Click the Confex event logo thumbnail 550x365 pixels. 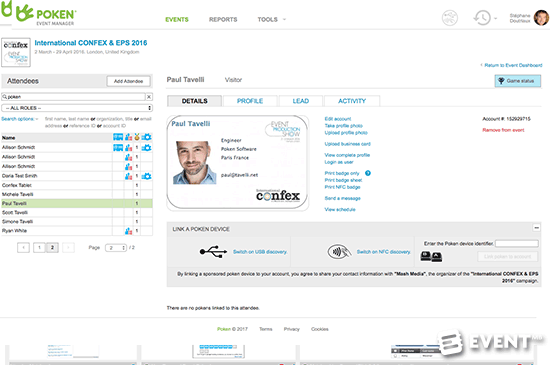[16, 52]
